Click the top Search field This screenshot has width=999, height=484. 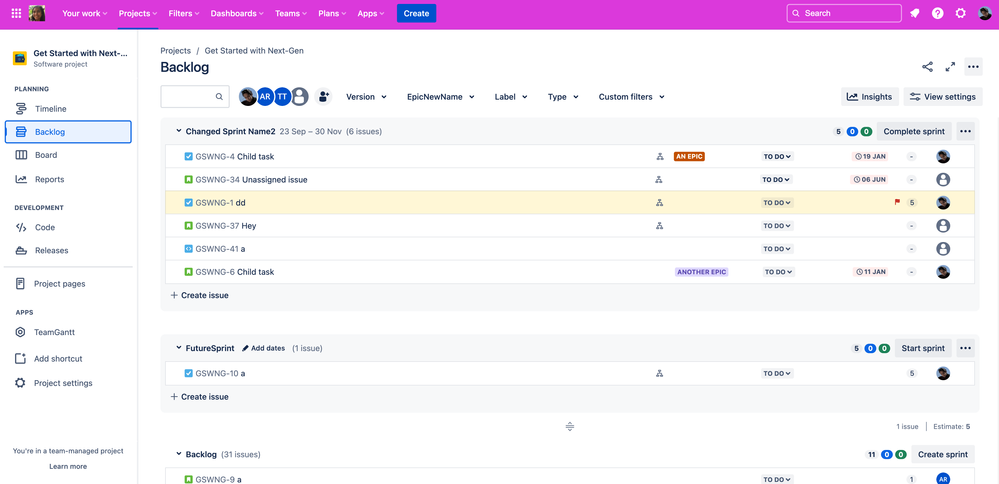click(x=844, y=13)
